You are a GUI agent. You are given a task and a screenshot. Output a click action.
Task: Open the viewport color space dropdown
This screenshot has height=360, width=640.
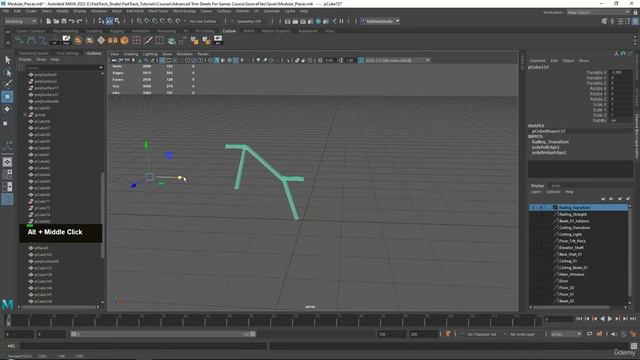(397, 60)
